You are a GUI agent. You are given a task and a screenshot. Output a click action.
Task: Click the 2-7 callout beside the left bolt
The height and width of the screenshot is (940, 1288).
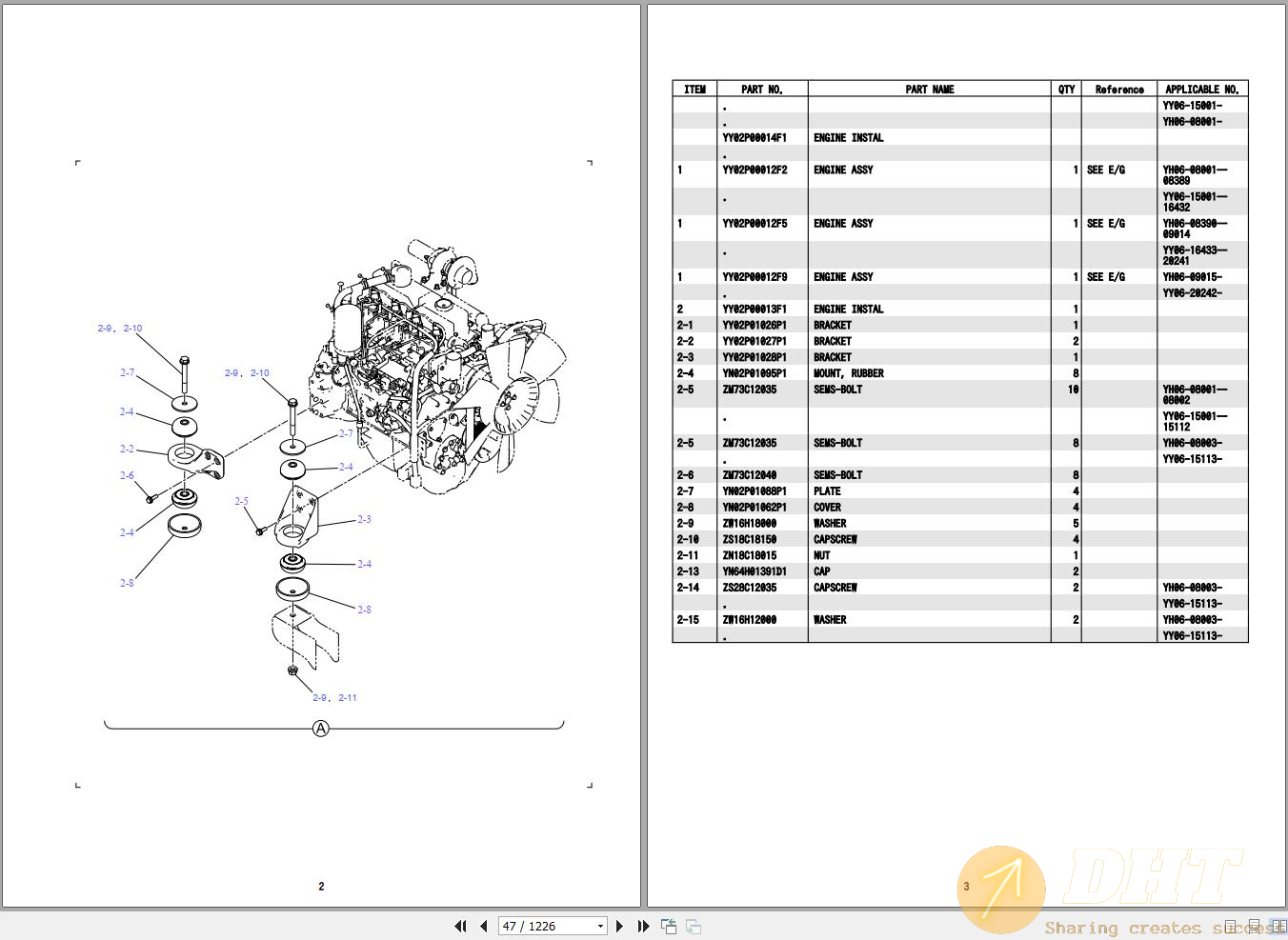pyautogui.click(x=127, y=373)
